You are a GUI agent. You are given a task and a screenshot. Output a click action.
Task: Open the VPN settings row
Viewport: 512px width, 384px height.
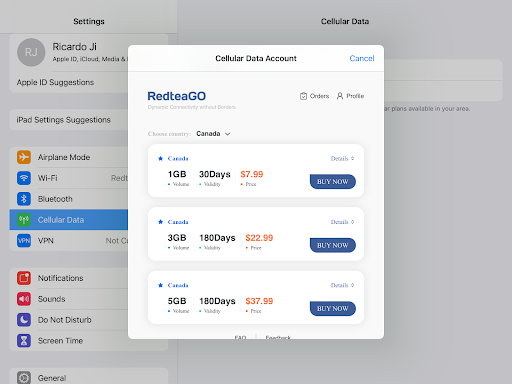[x=69, y=241]
